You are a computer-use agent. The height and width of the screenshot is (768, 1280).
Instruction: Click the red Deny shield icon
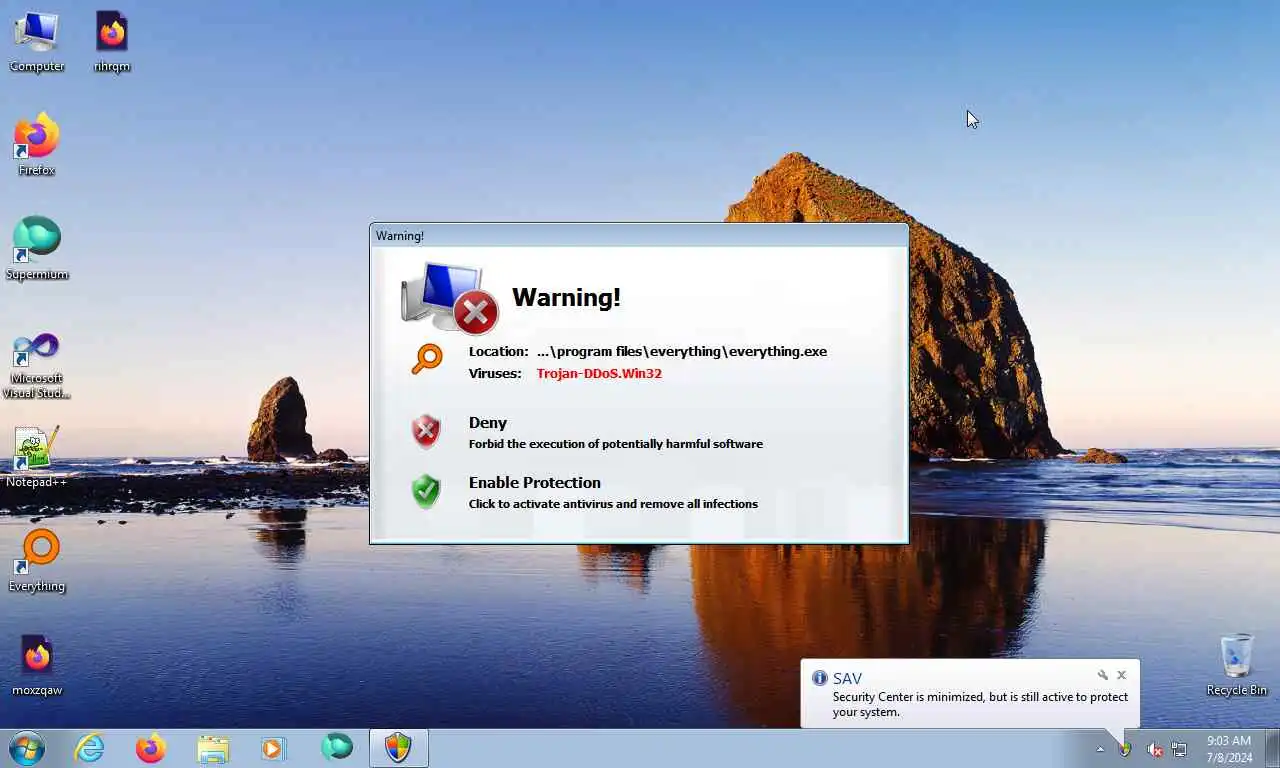(x=426, y=432)
